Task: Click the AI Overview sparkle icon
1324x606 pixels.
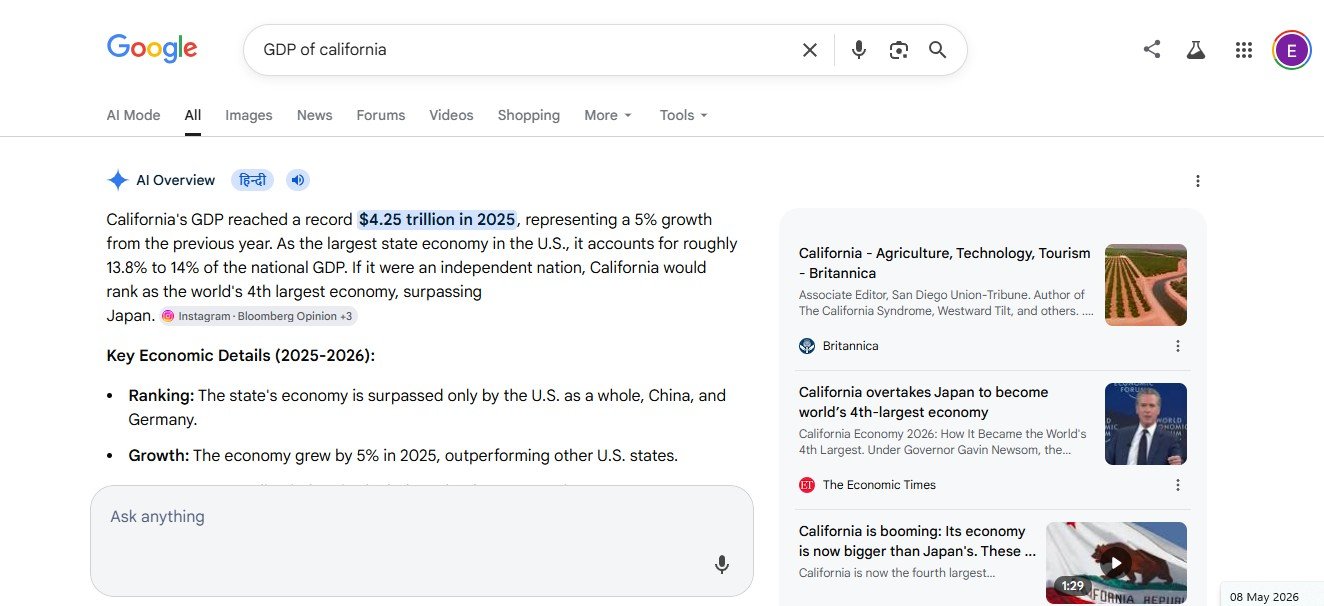Action: click(x=118, y=180)
